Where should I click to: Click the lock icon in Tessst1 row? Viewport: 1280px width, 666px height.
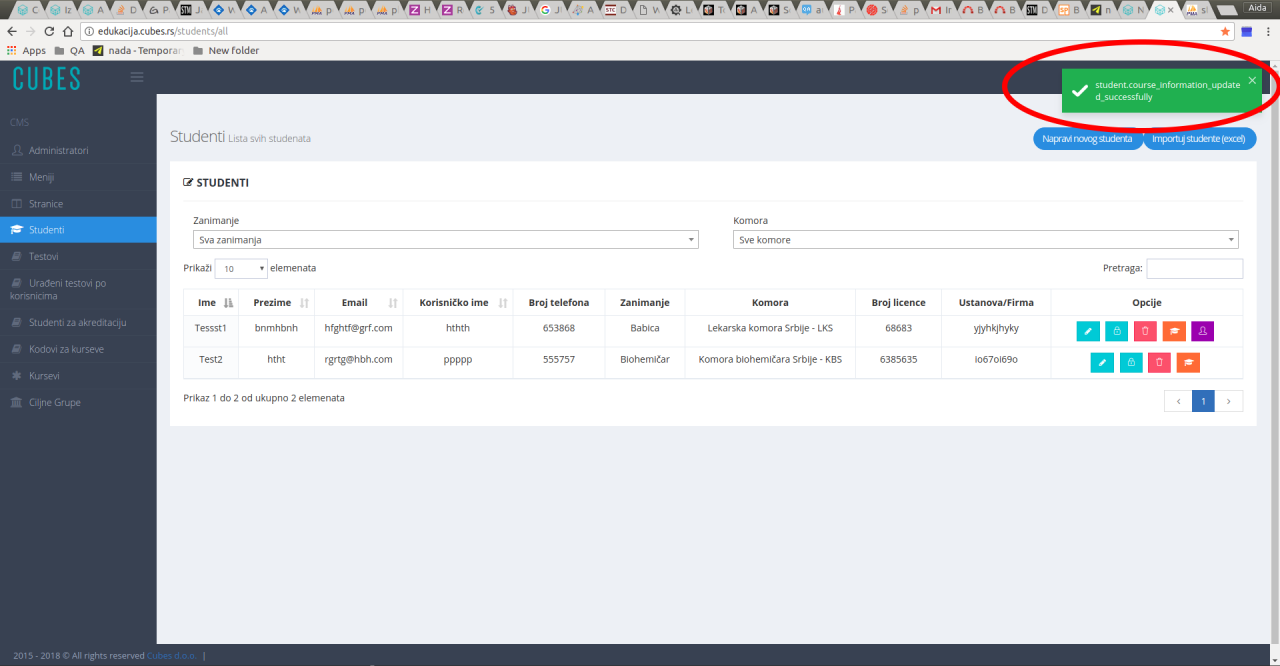pyautogui.click(x=1117, y=332)
